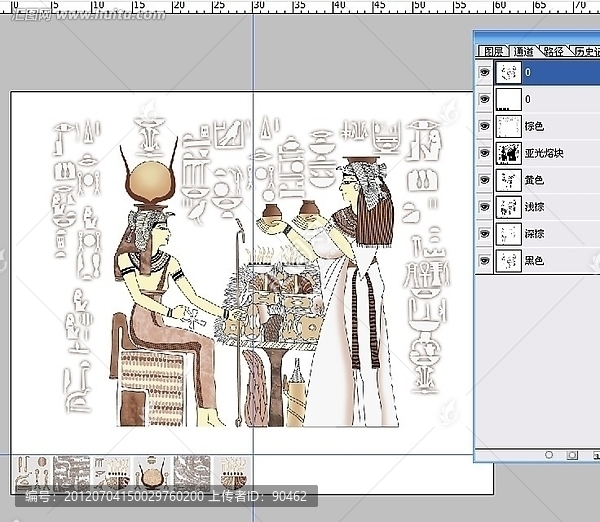
Task: Select the channel named 棕色
Action: [534, 126]
